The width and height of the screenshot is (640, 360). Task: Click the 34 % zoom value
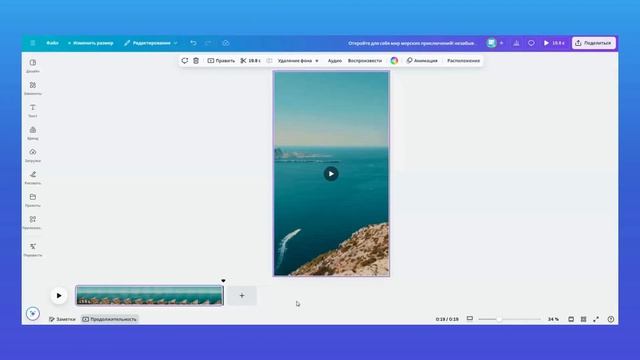click(553, 319)
